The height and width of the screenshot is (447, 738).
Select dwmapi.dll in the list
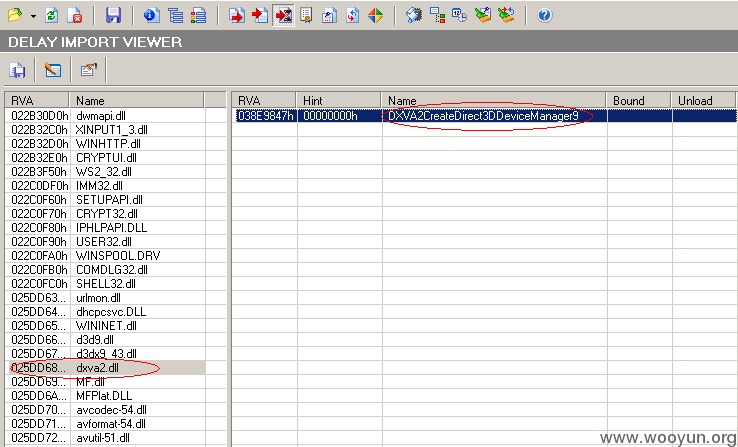tap(105, 116)
